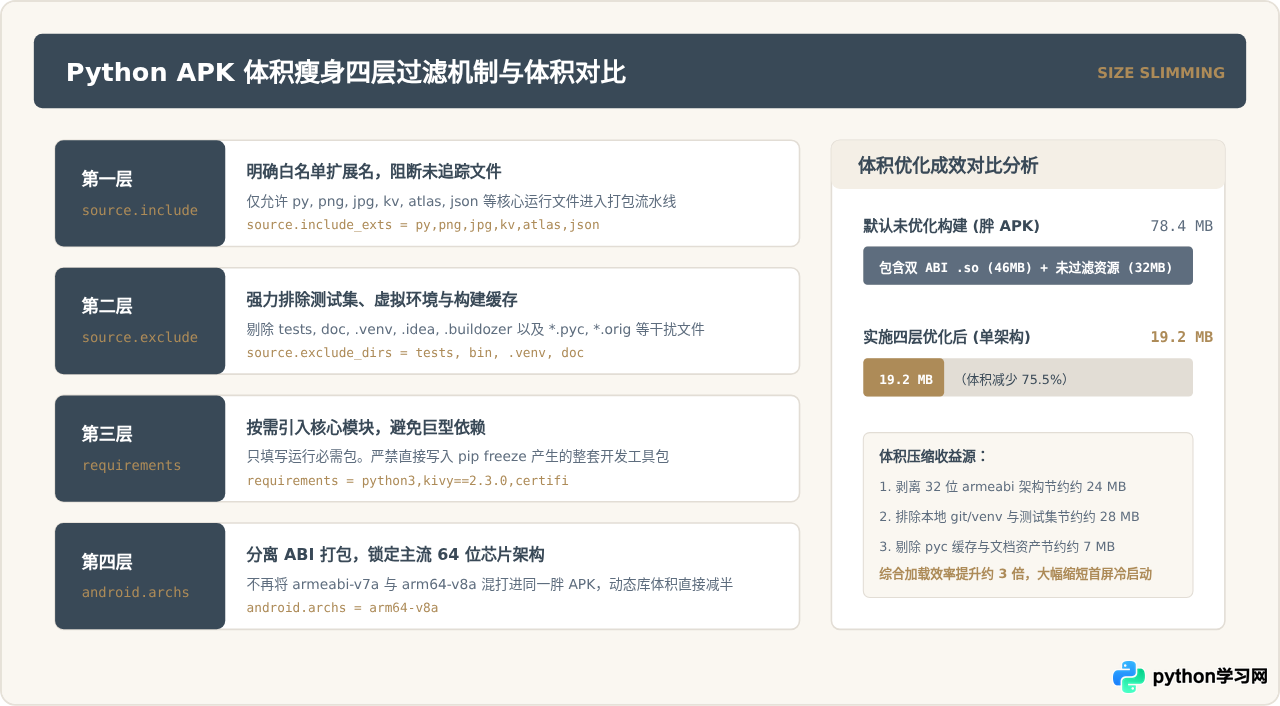
Task: Select the 第三层 layer heading
Action: (107, 434)
